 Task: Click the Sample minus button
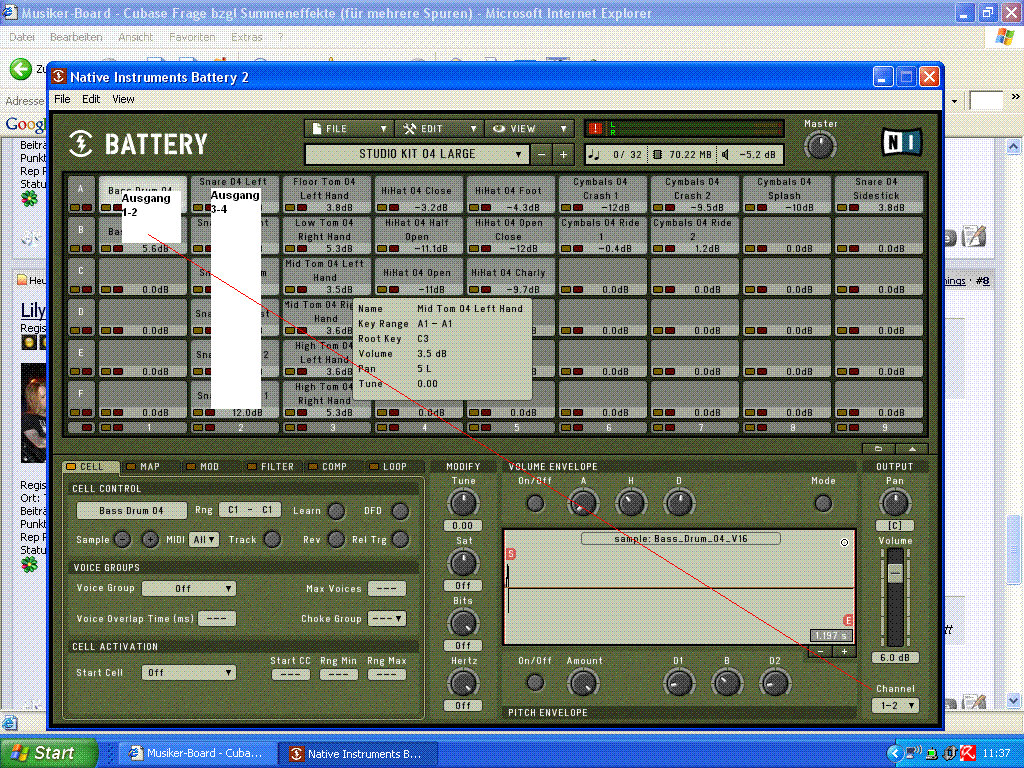click(x=122, y=539)
